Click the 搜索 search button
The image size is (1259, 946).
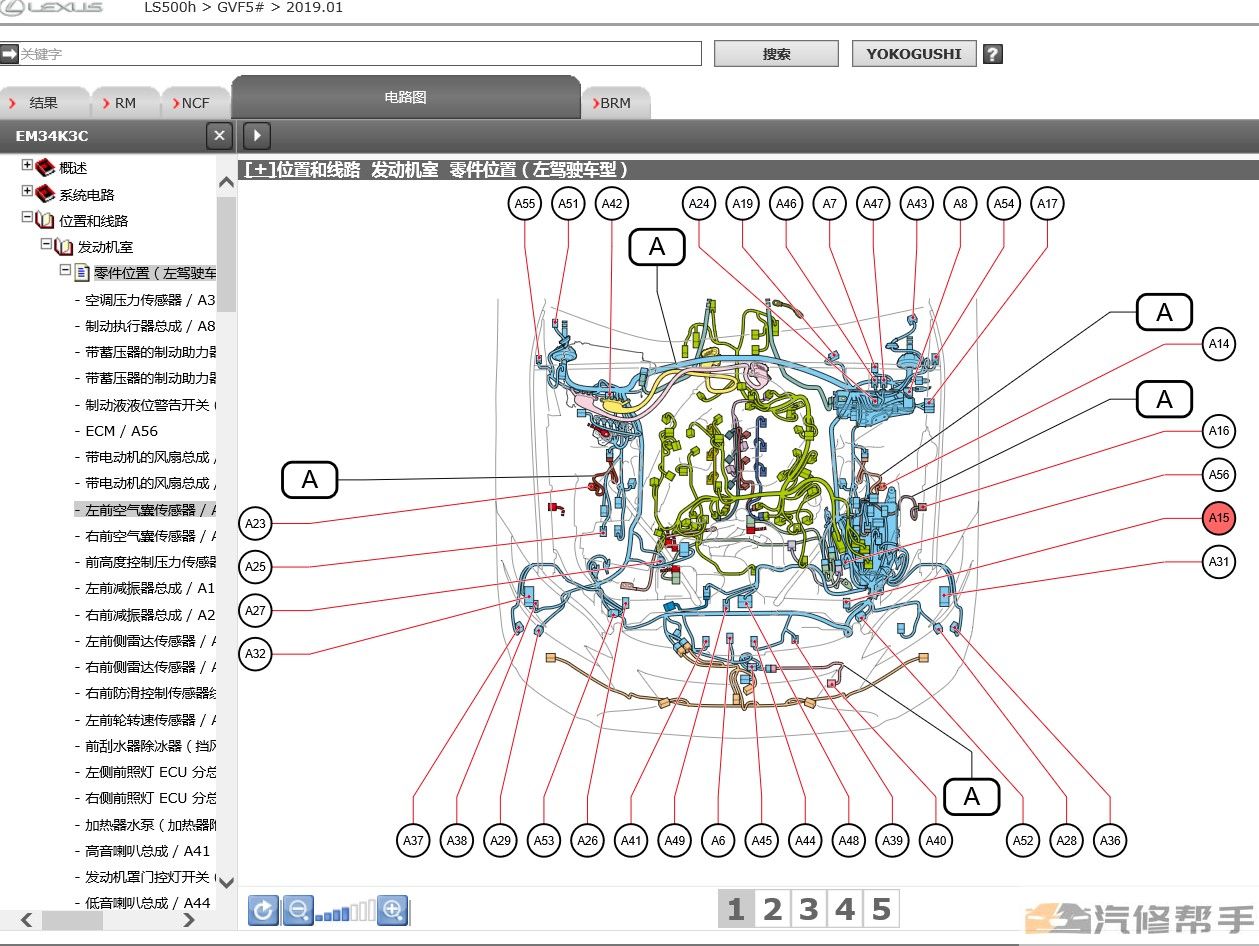(776, 54)
